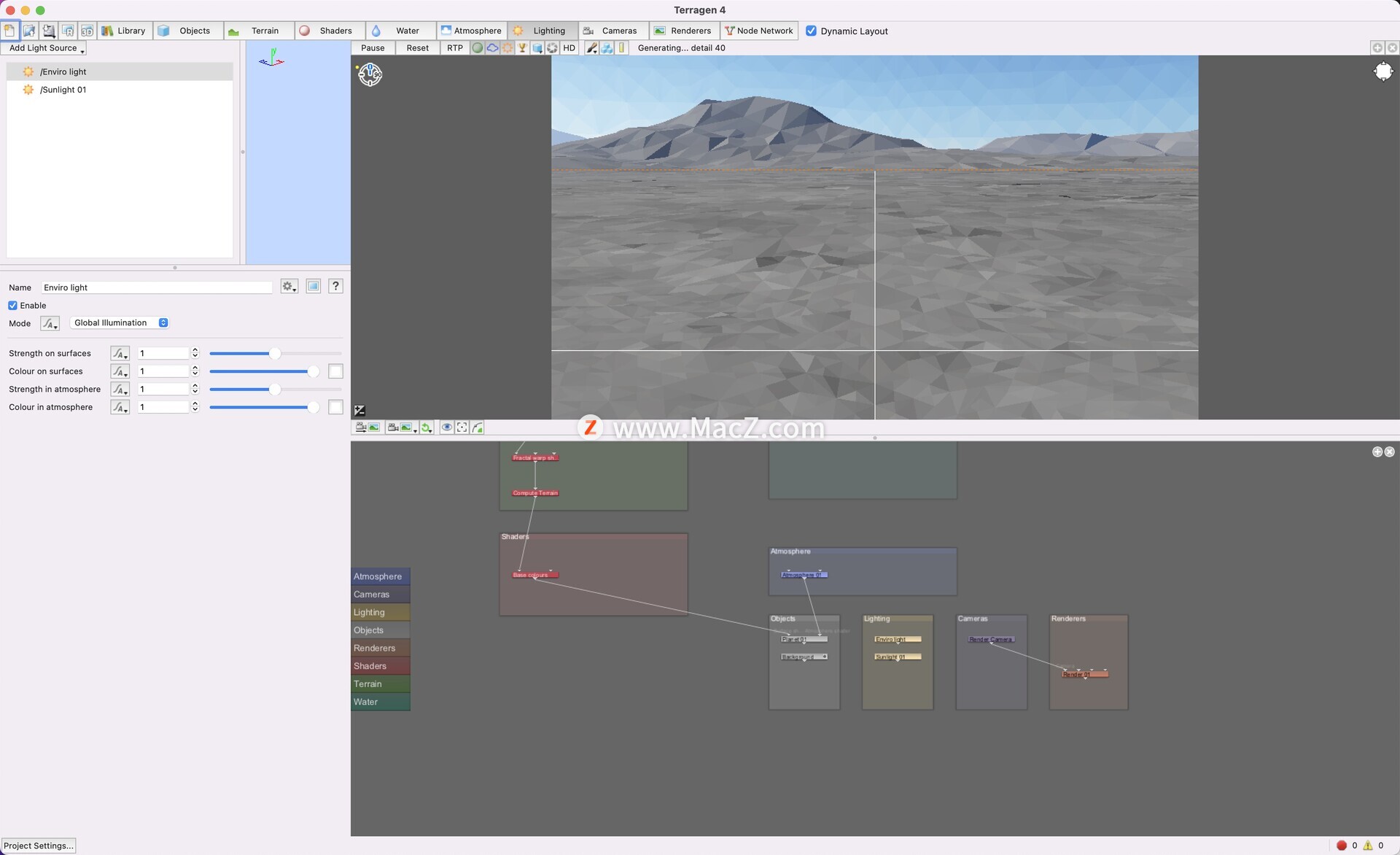
Task: Toggle the atmosphere cloud preview icon
Action: pyautogui.click(x=493, y=48)
